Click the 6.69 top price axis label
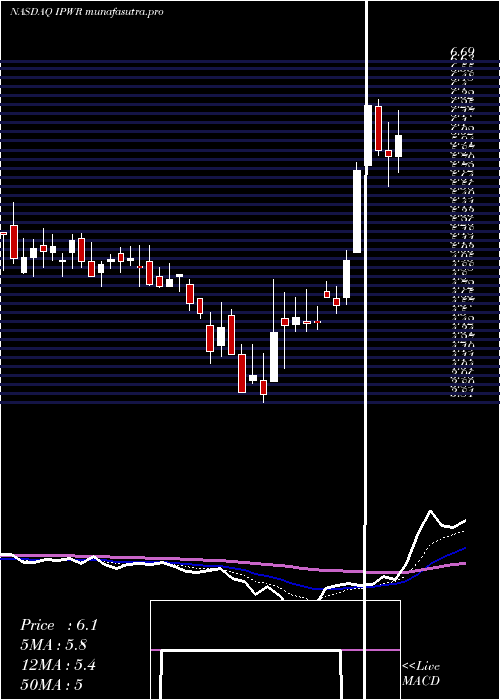Image resolution: width=500 pixels, height=700 pixels. point(462,53)
